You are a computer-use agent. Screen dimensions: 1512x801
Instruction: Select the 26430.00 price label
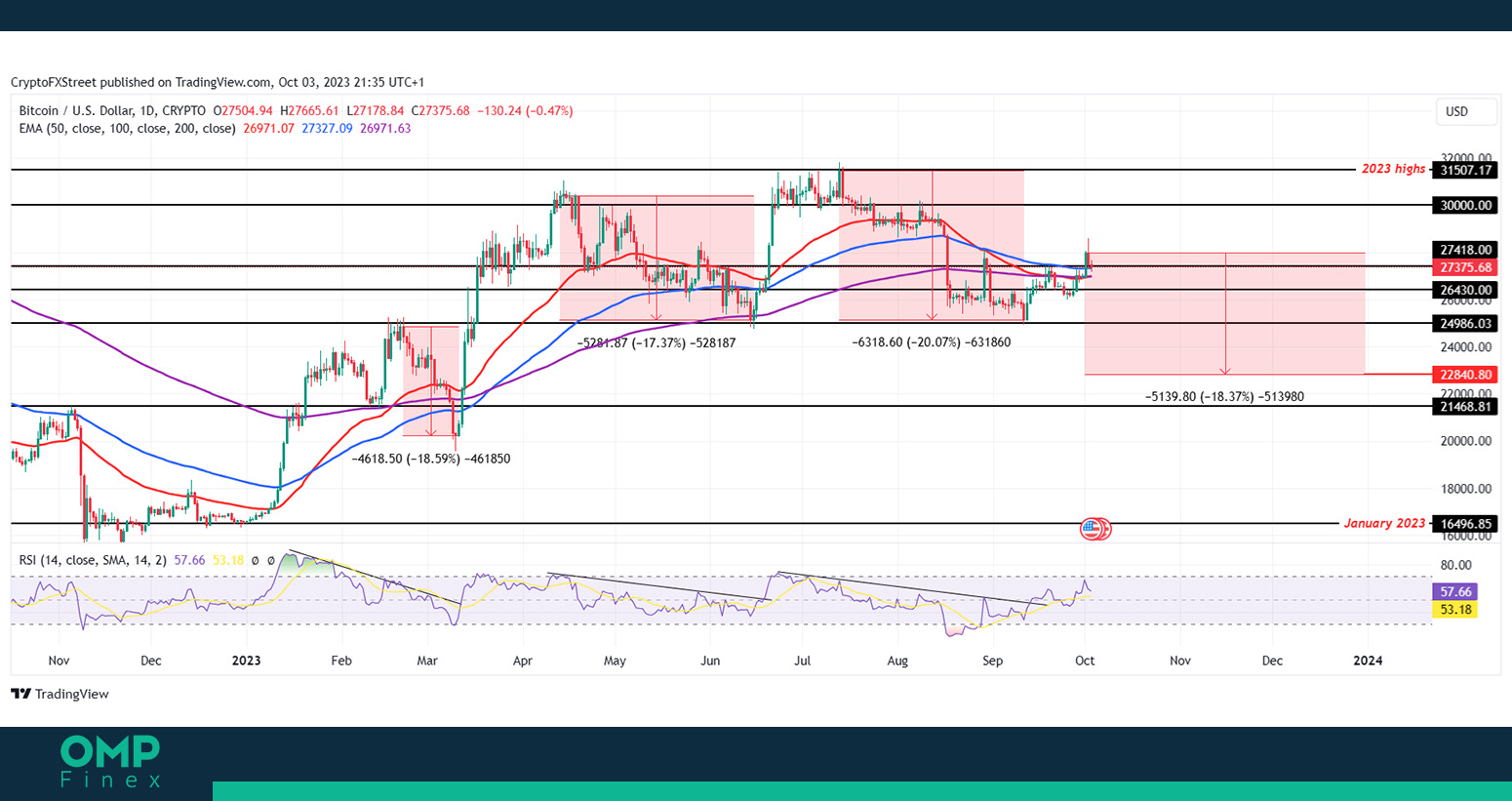pyautogui.click(x=1466, y=290)
